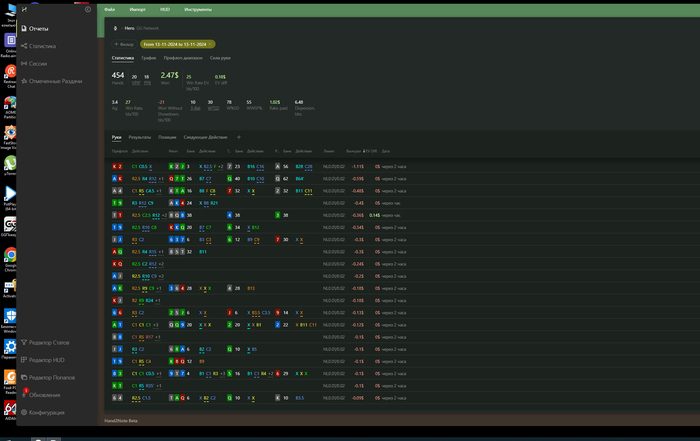700x441 pixels.
Task: Open the HUD menu
Action: [165, 9]
